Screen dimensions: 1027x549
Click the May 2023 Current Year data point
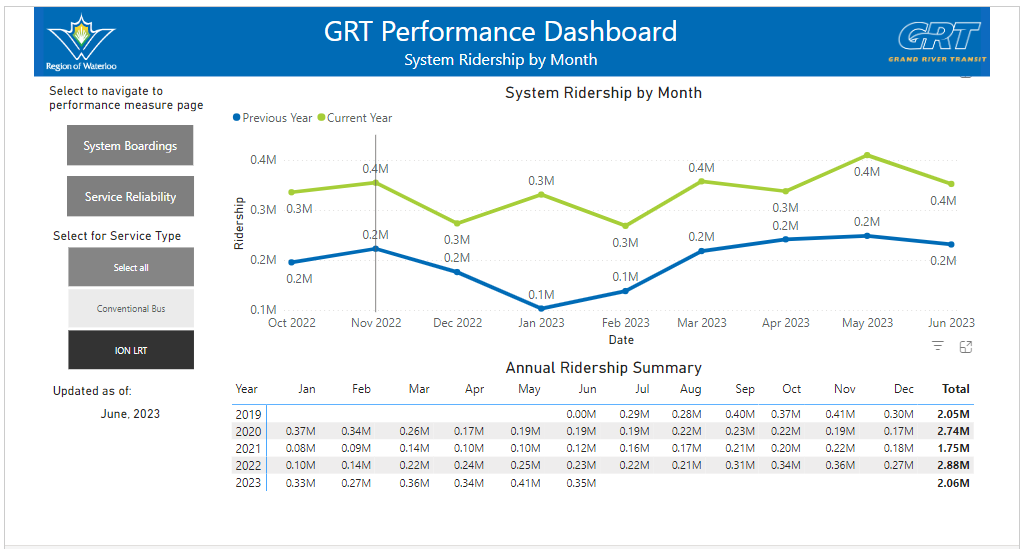pos(867,155)
